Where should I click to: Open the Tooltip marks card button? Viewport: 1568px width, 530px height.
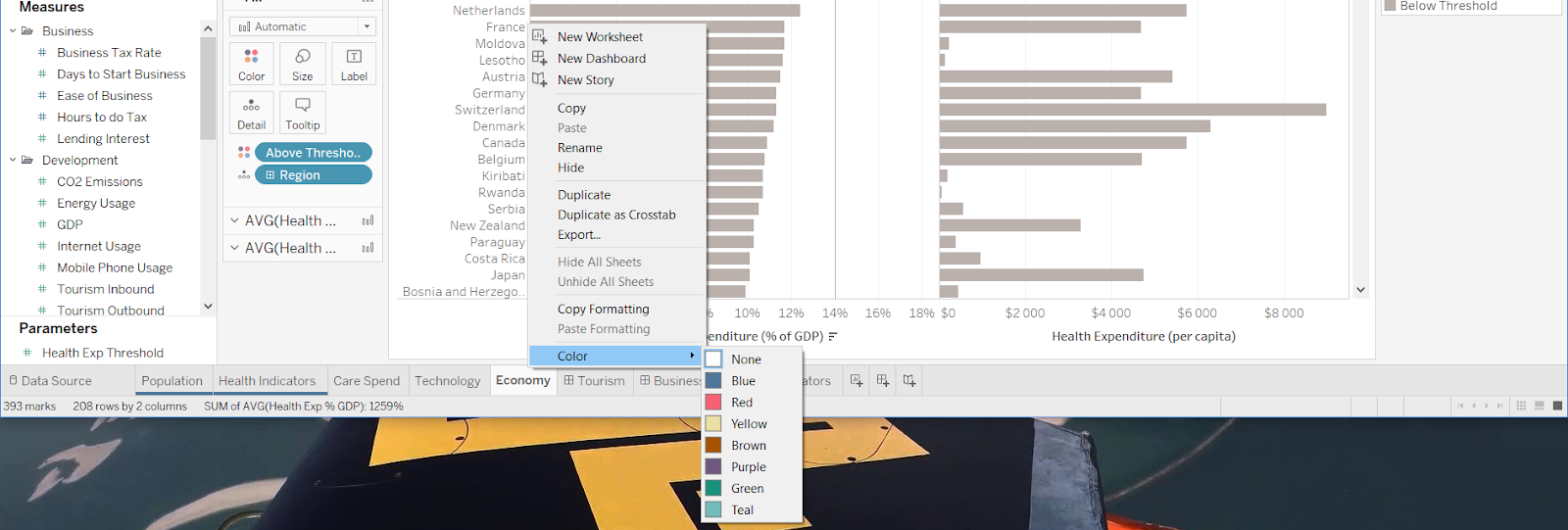303,113
